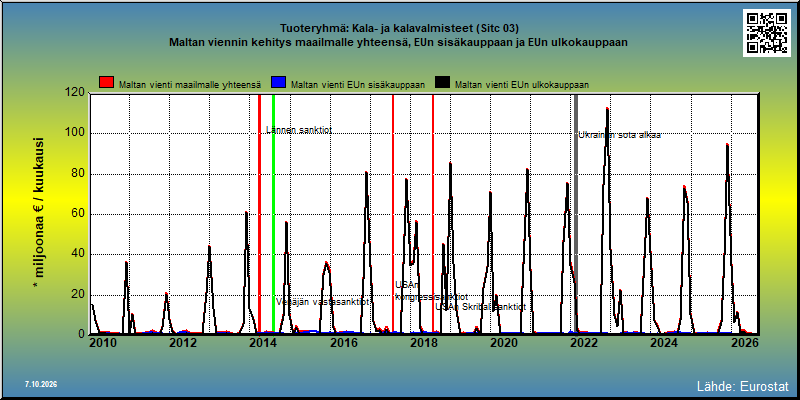Click the 'Lännen sanktiot' annotation
This screenshot has width=800, height=400.
tap(299, 130)
